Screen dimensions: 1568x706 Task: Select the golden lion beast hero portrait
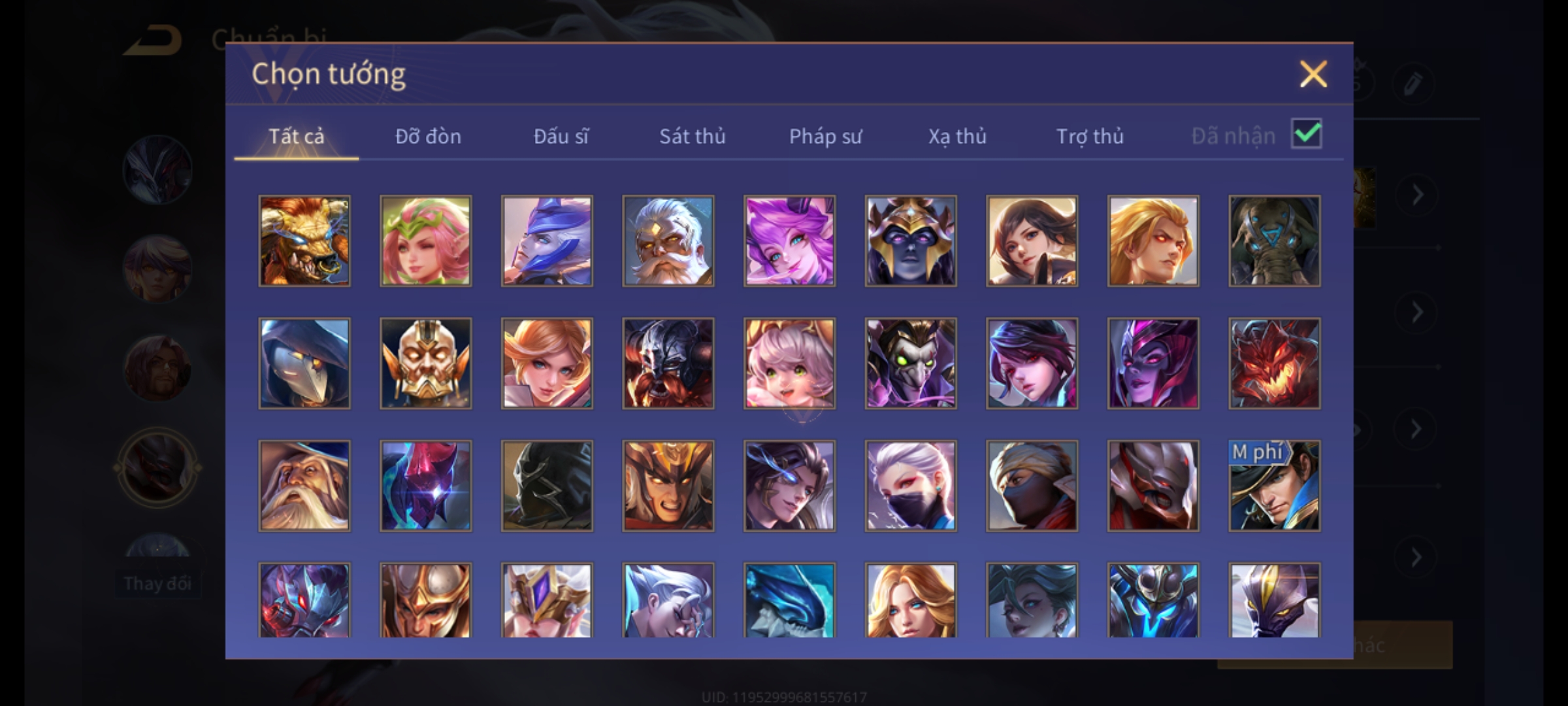click(304, 241)
